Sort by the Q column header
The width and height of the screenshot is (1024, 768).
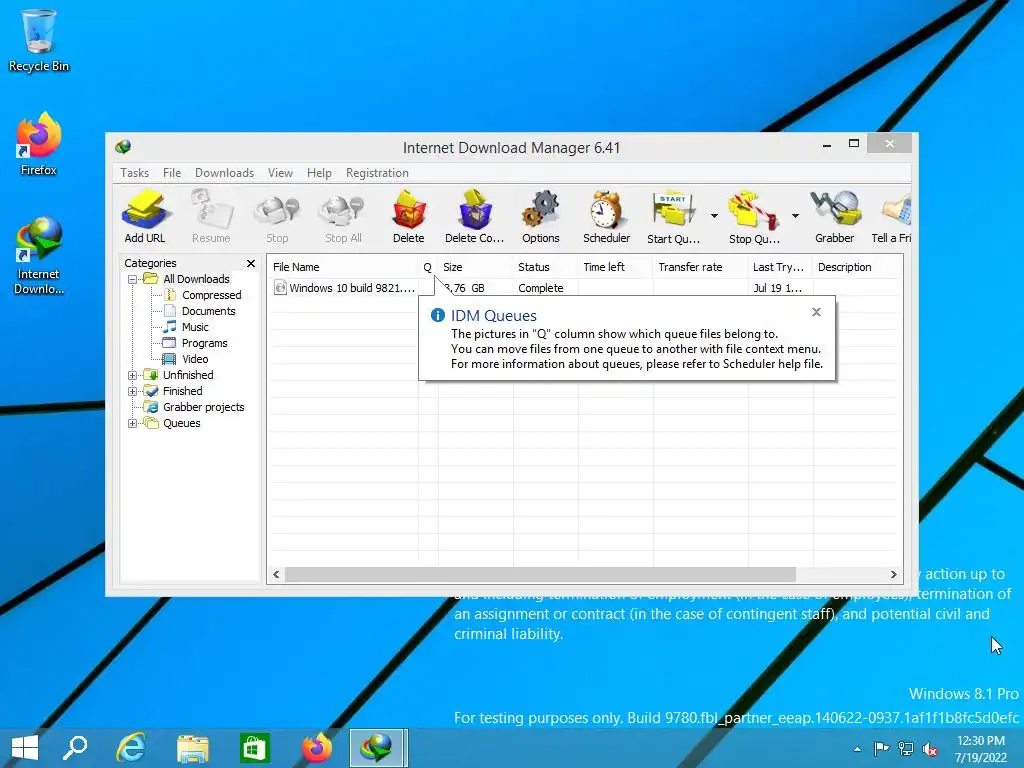pos(428,267)
